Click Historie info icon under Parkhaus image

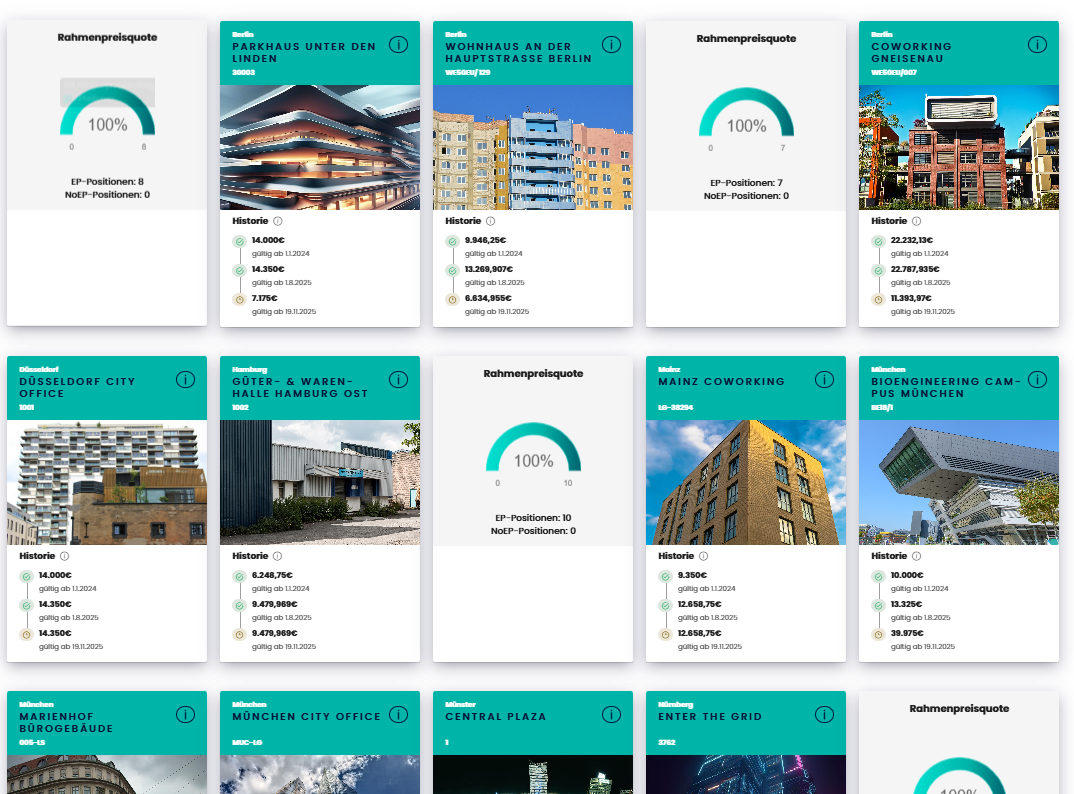pyautogui.click(x=278, y=221)
